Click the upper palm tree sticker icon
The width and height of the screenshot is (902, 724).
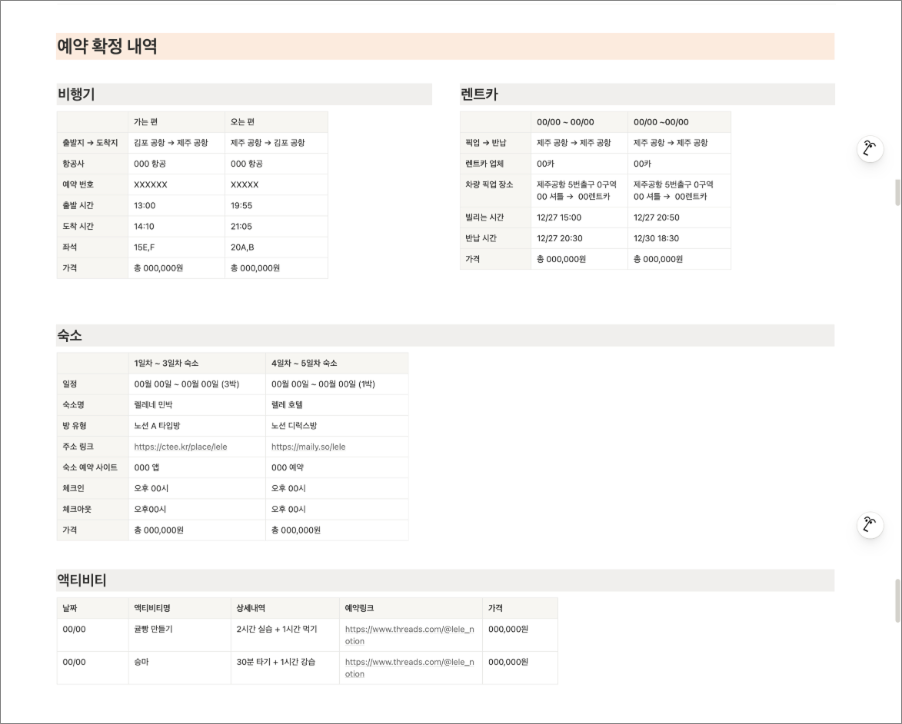[x=869, y=147]
